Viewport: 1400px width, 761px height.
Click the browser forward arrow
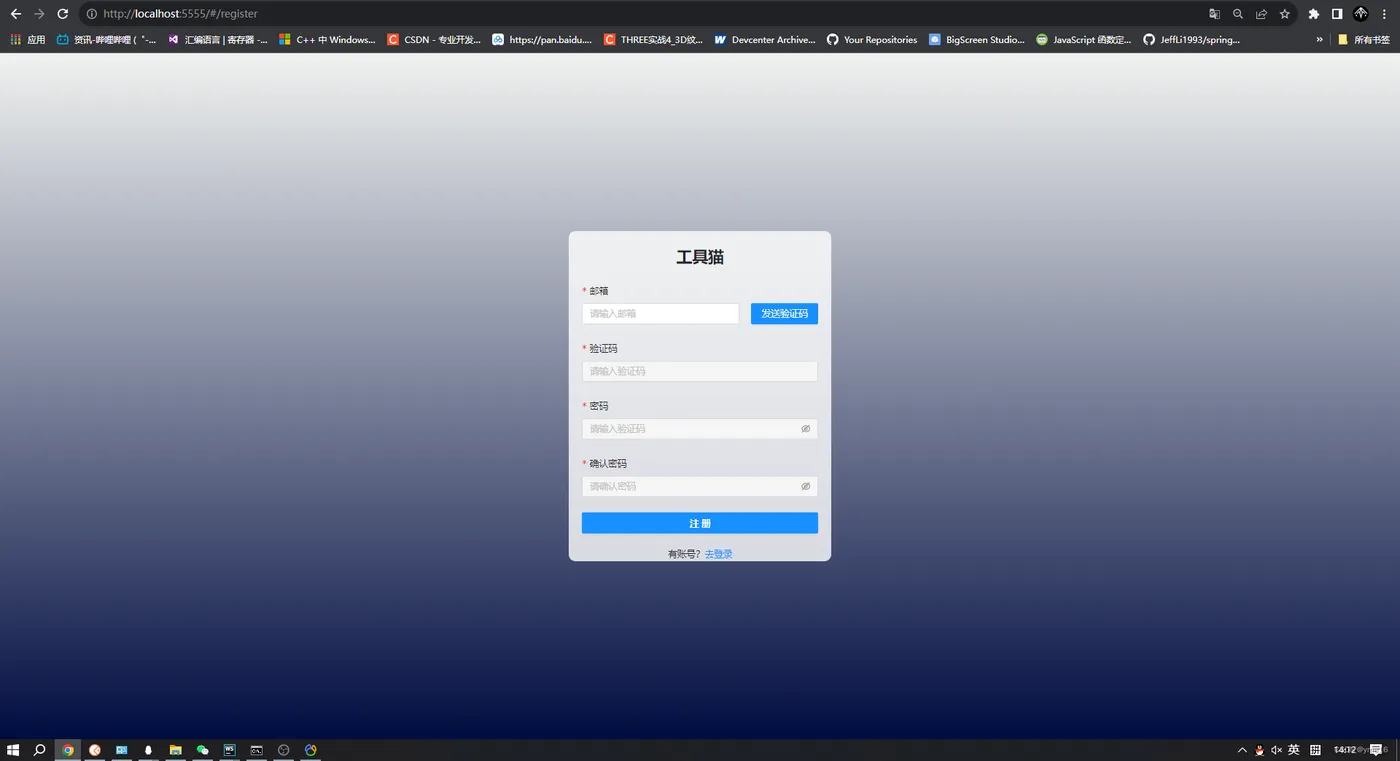tap(39, 14)
